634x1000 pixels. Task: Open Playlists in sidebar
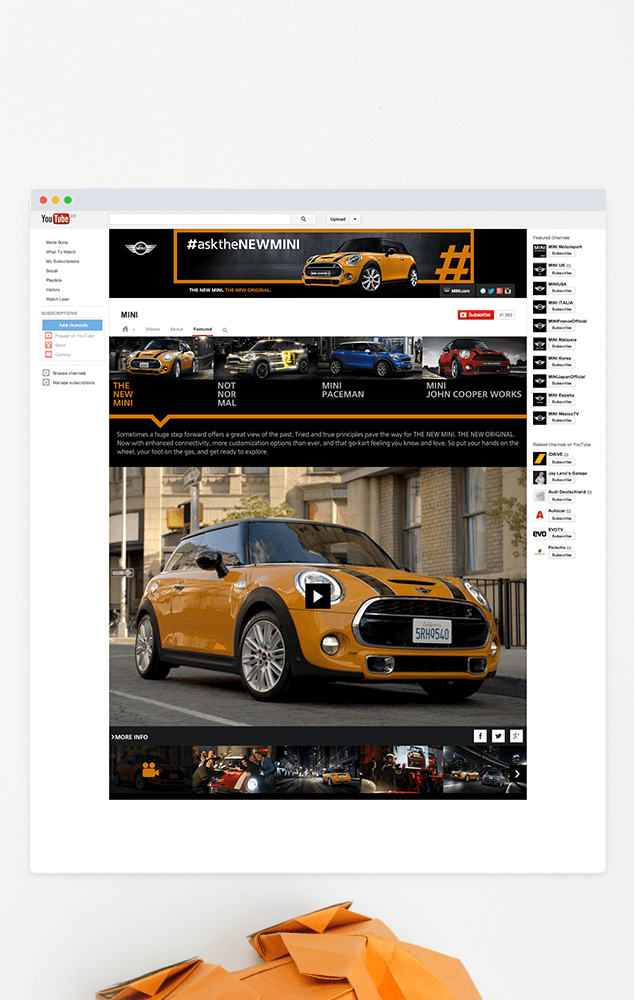click(x=54, y=280)
